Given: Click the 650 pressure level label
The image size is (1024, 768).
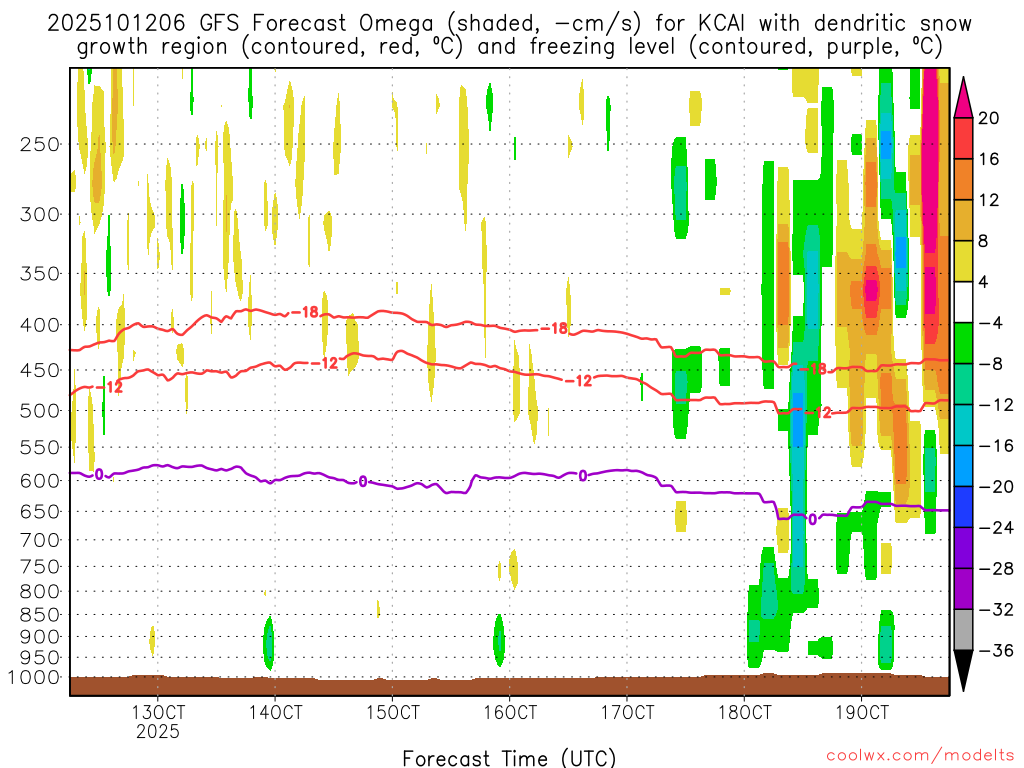Looking at the screenshot, I should click(40, 511).
